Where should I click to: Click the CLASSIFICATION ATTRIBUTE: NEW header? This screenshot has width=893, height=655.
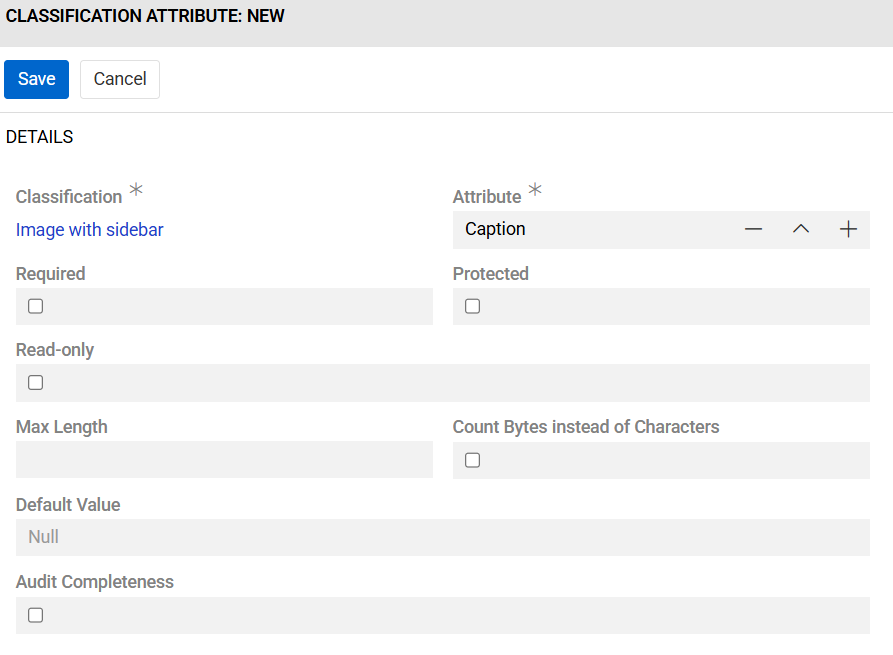[145, 16]
